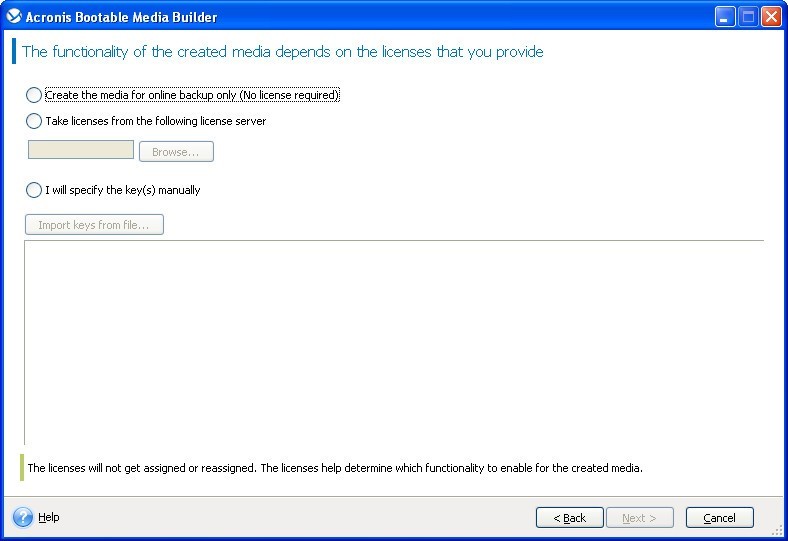Click the Browse... button
This screenshot has width=788, height=541.
(176, 152)
